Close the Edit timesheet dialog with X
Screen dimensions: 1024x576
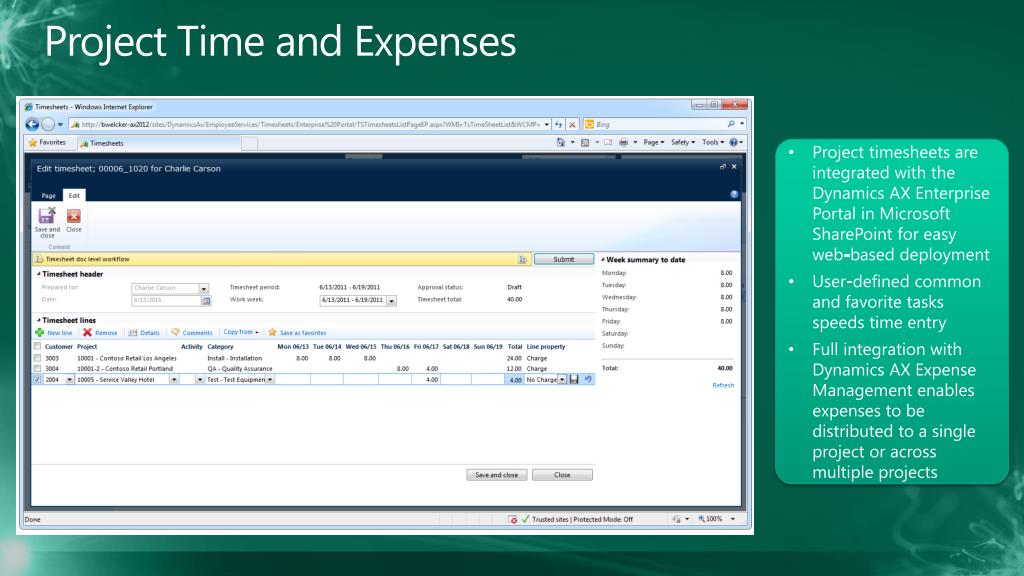(734, 167)
